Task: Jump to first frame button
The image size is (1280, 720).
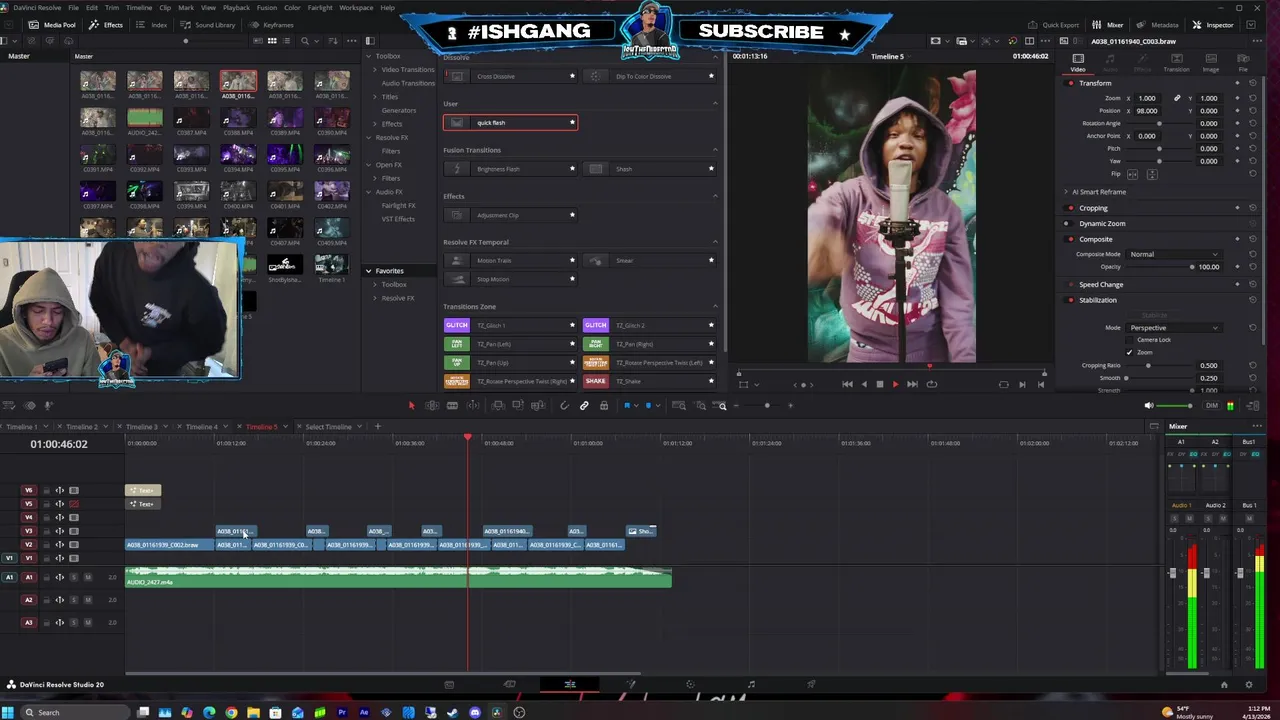Action: tap(847, 384)
